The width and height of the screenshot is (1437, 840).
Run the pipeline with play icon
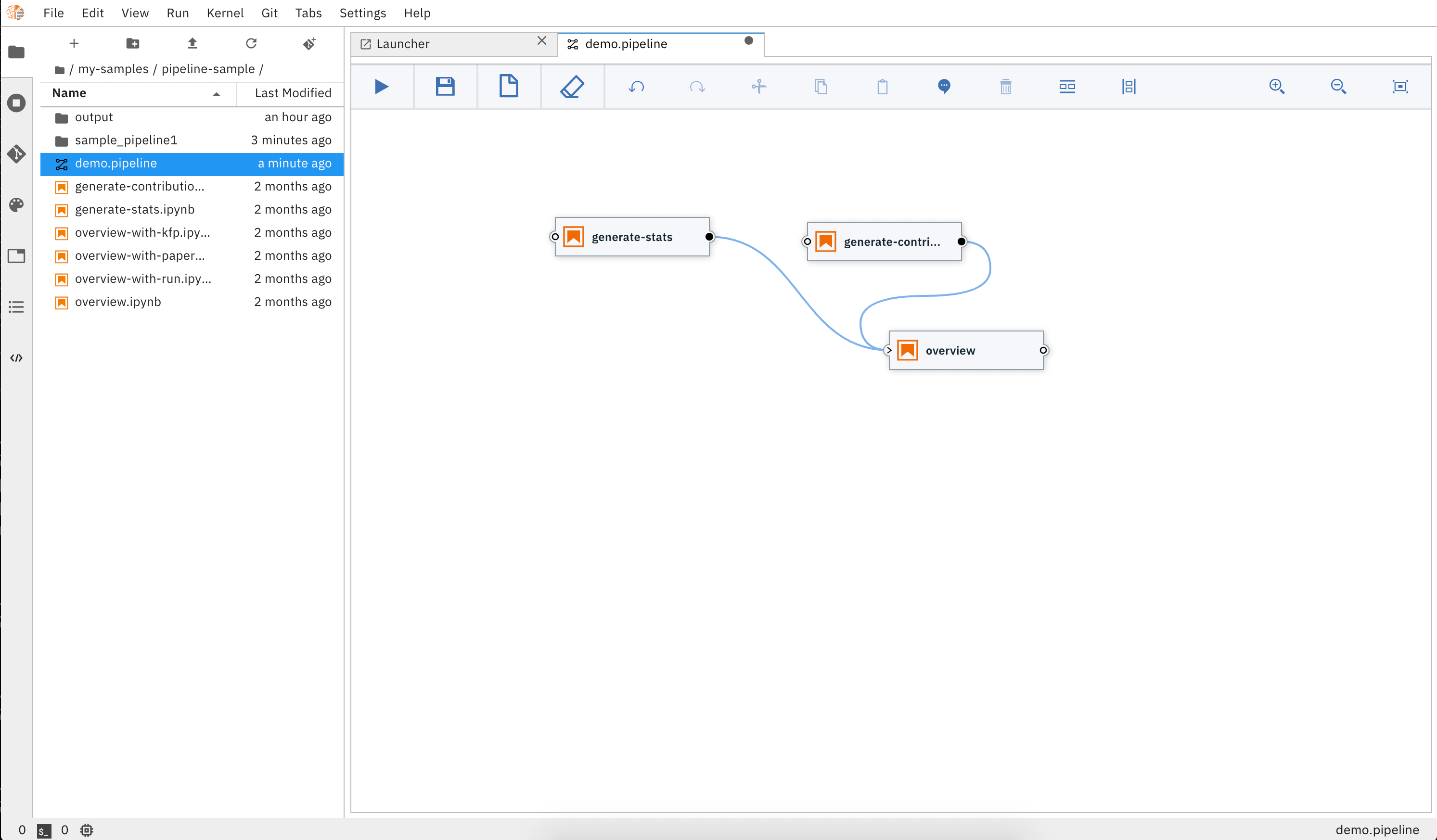pos(382,87)
